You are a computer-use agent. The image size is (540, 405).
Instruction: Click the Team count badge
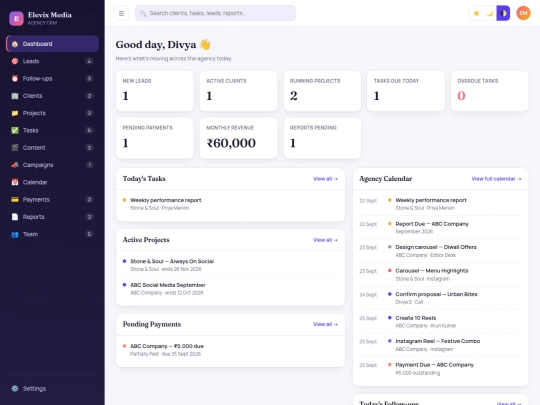89,234
